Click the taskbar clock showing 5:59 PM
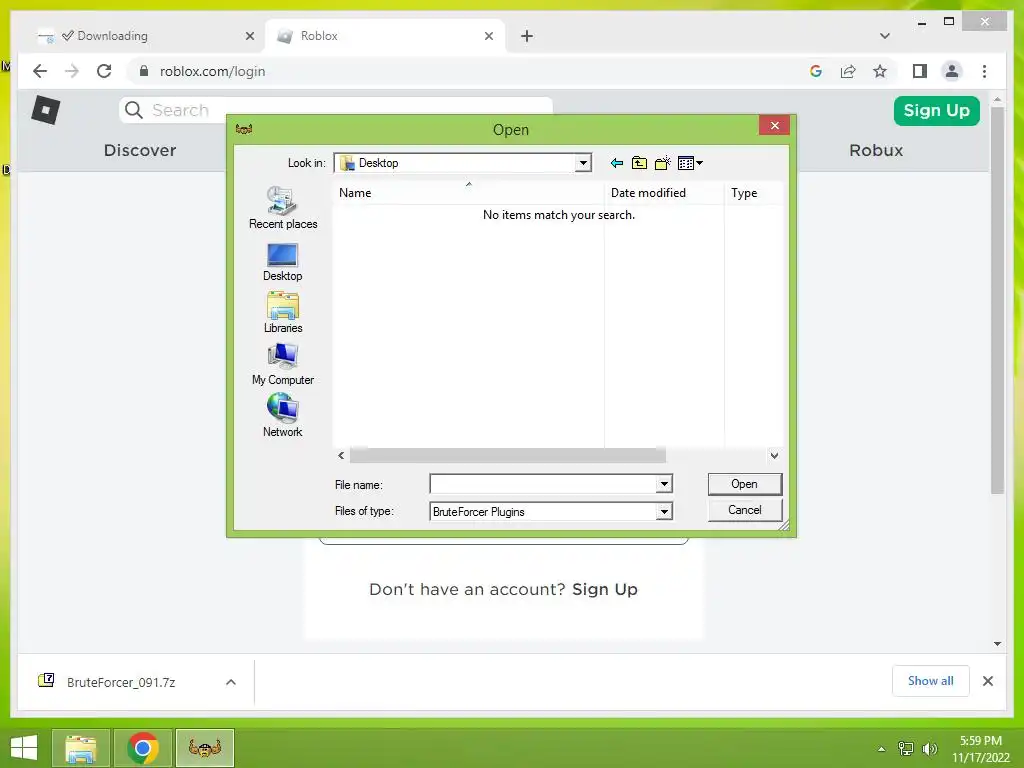 point(980,748)
